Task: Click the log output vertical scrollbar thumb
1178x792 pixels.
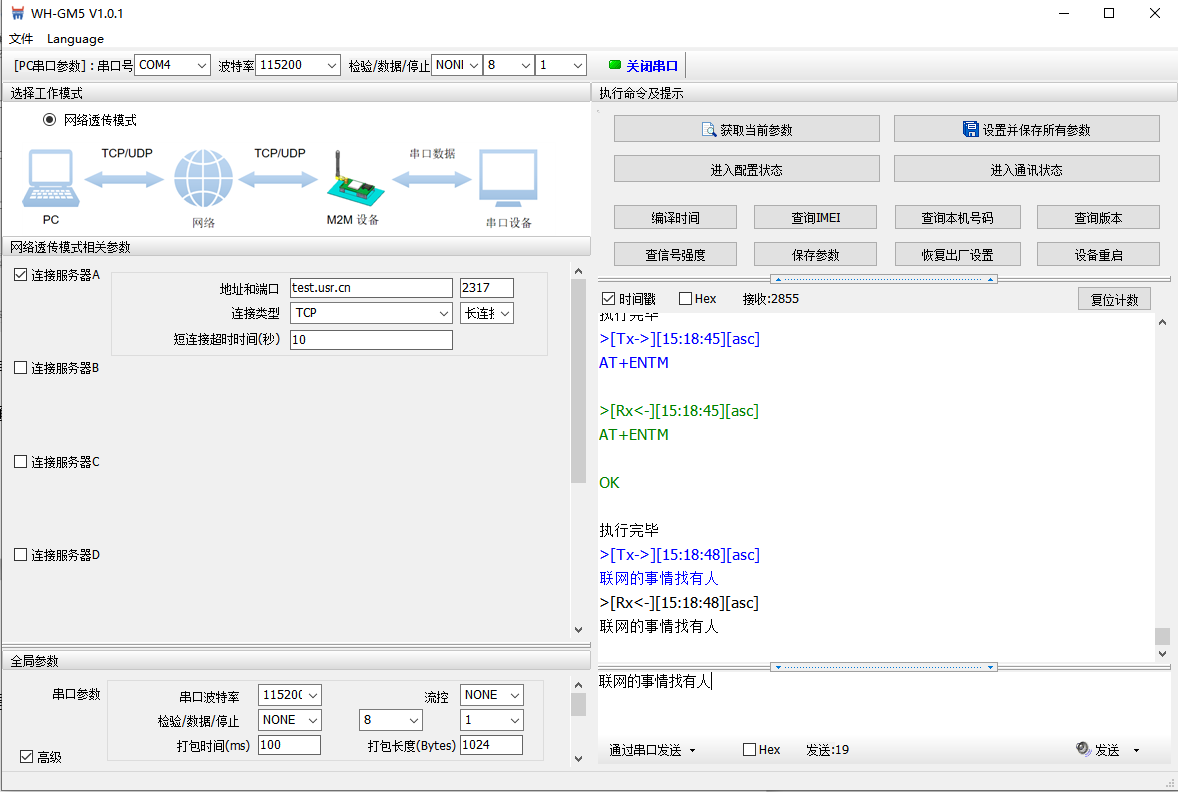Action: tap(1161, 637)
